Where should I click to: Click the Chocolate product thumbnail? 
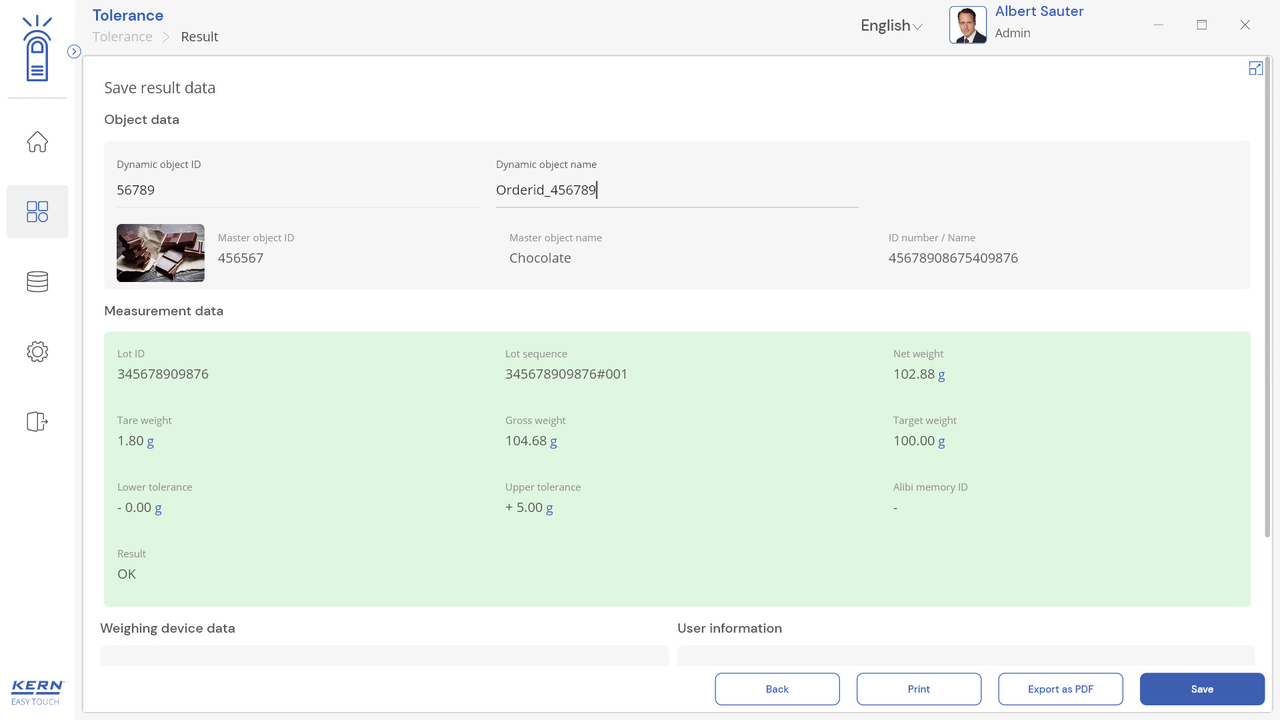click(161, 253)
